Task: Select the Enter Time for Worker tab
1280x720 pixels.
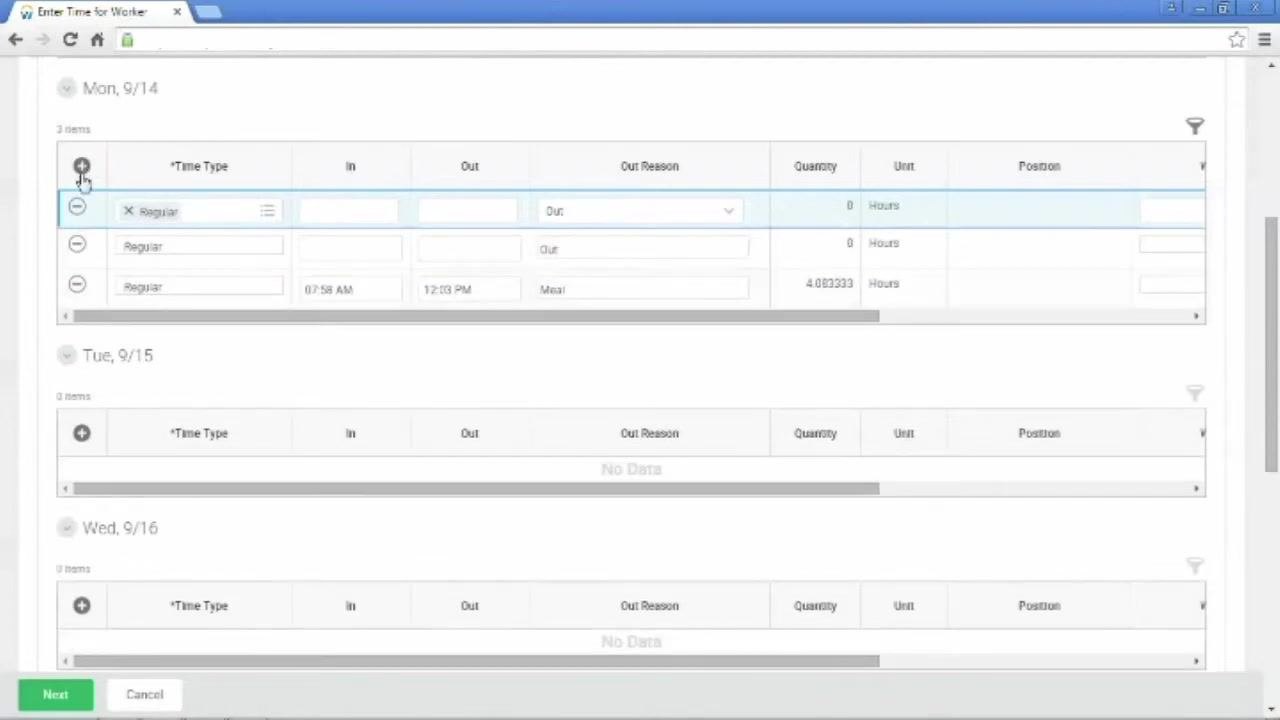Action: [x=92, y=12]
